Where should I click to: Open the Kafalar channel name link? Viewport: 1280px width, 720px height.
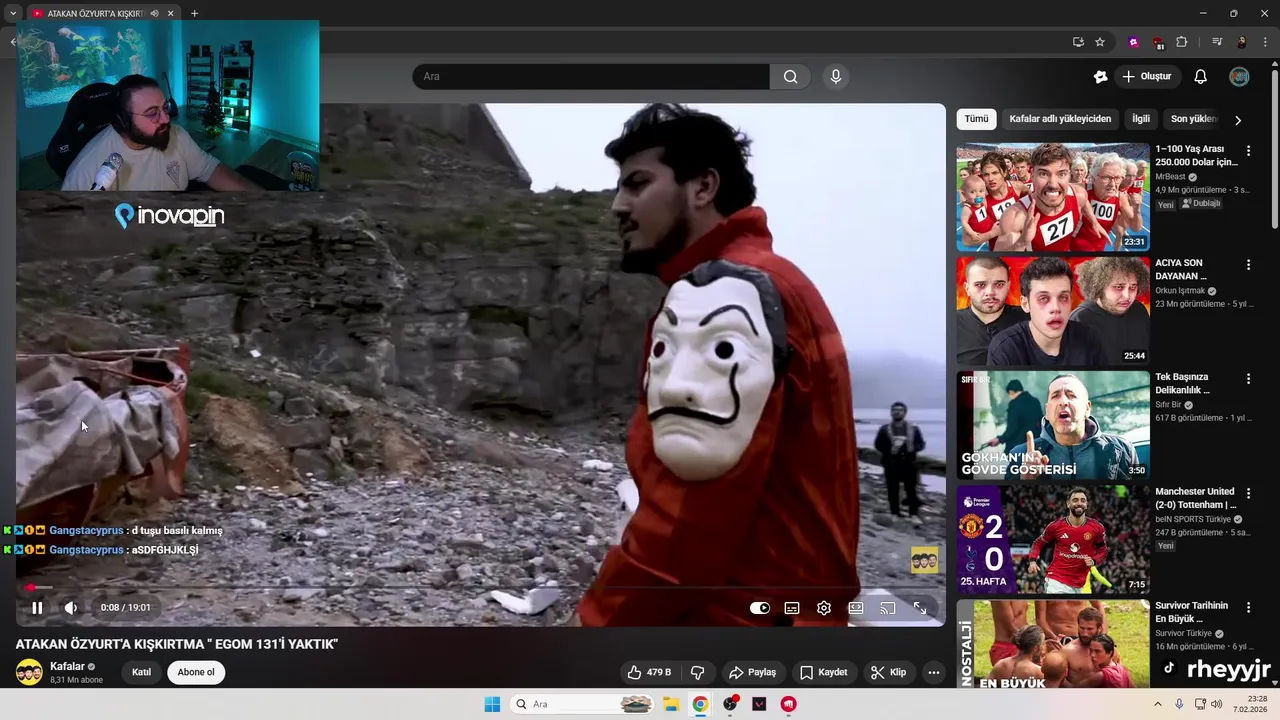[67, 667]
